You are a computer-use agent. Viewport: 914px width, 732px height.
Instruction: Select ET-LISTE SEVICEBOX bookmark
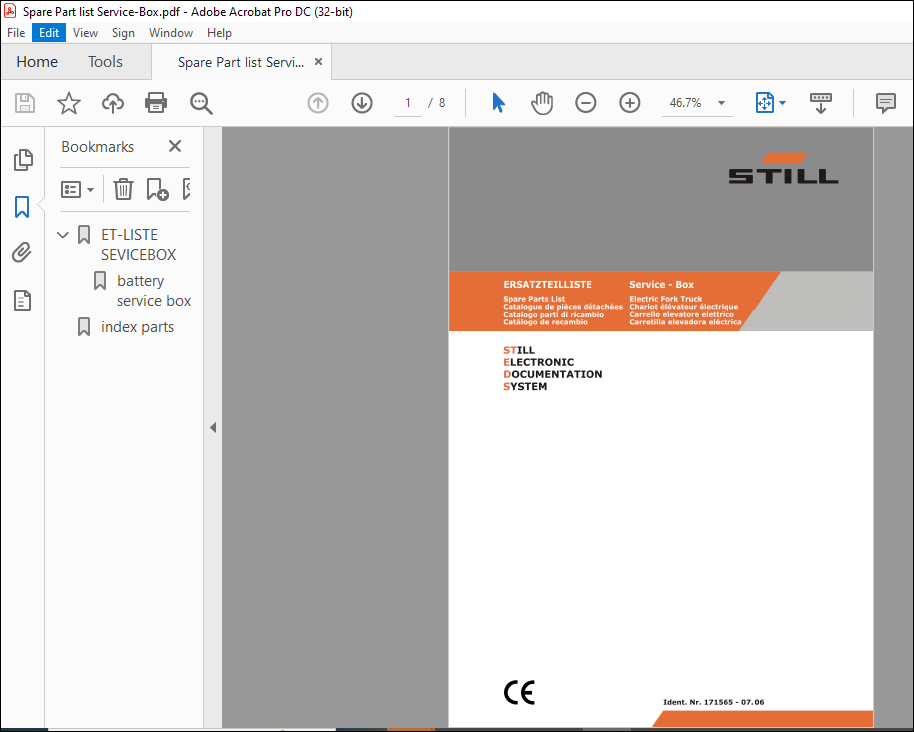(138, 245)
